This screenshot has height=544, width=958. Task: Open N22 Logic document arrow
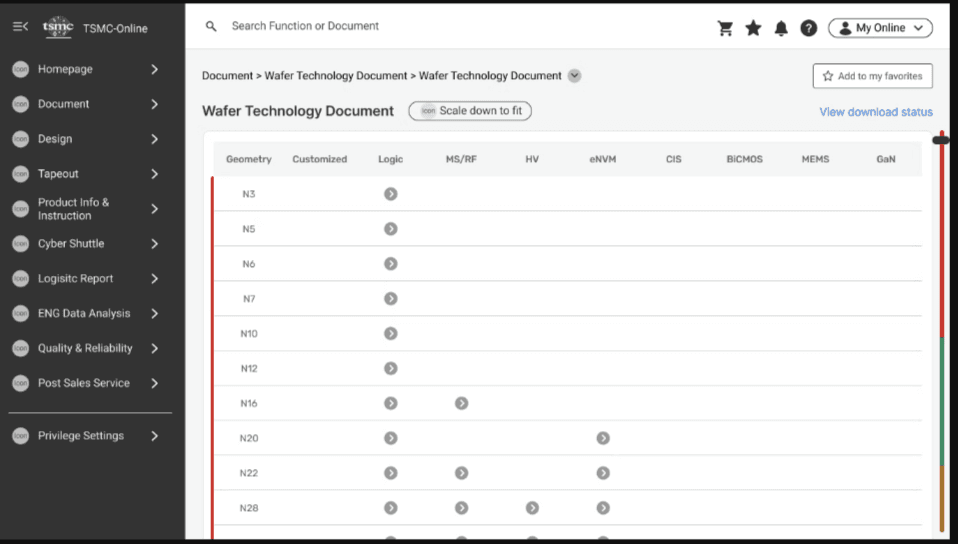[390, 472]
